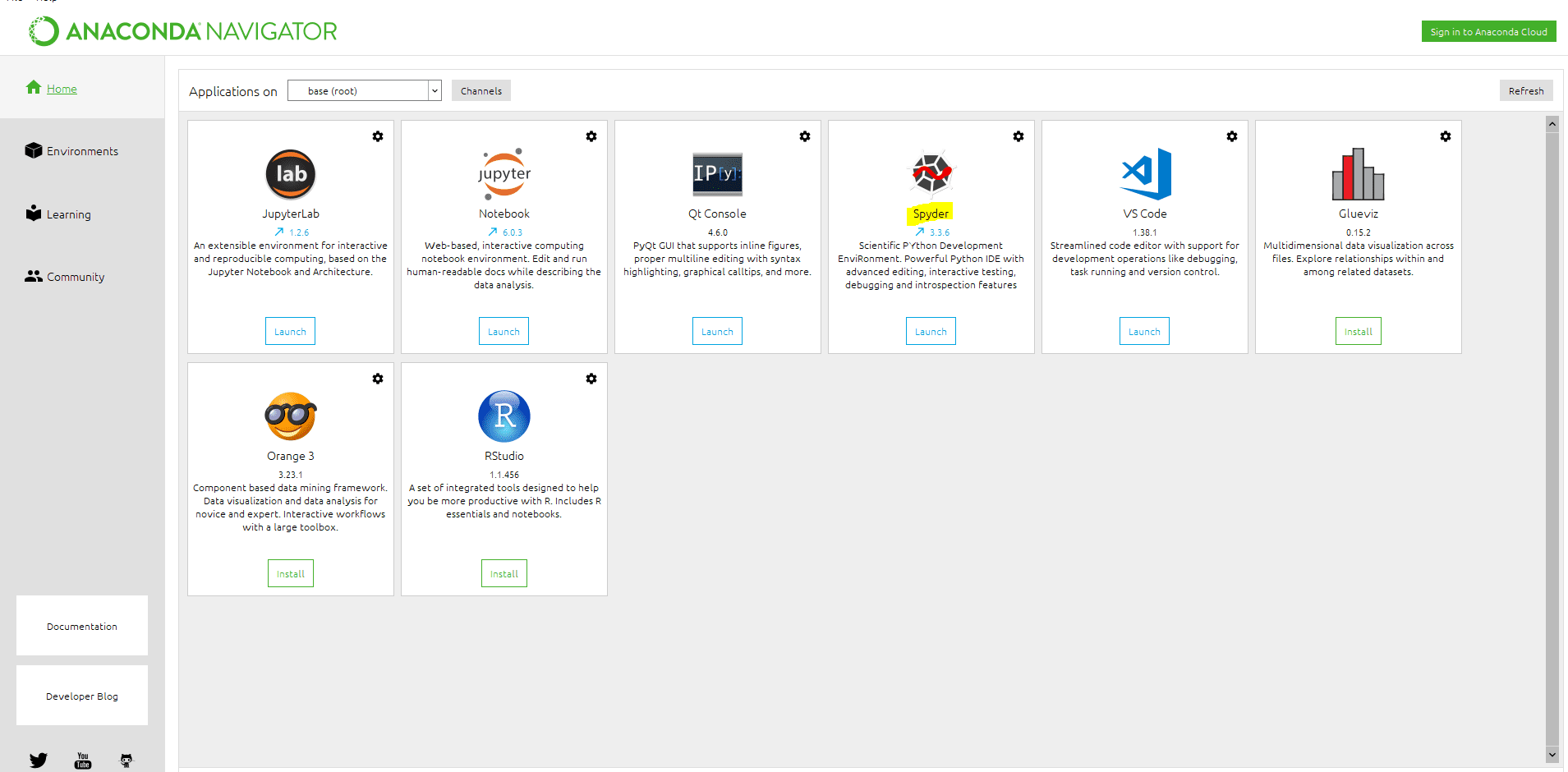This screenshot has height=772, width=1568.
Task: Click the RStudio title text
Action: point(504,456)
